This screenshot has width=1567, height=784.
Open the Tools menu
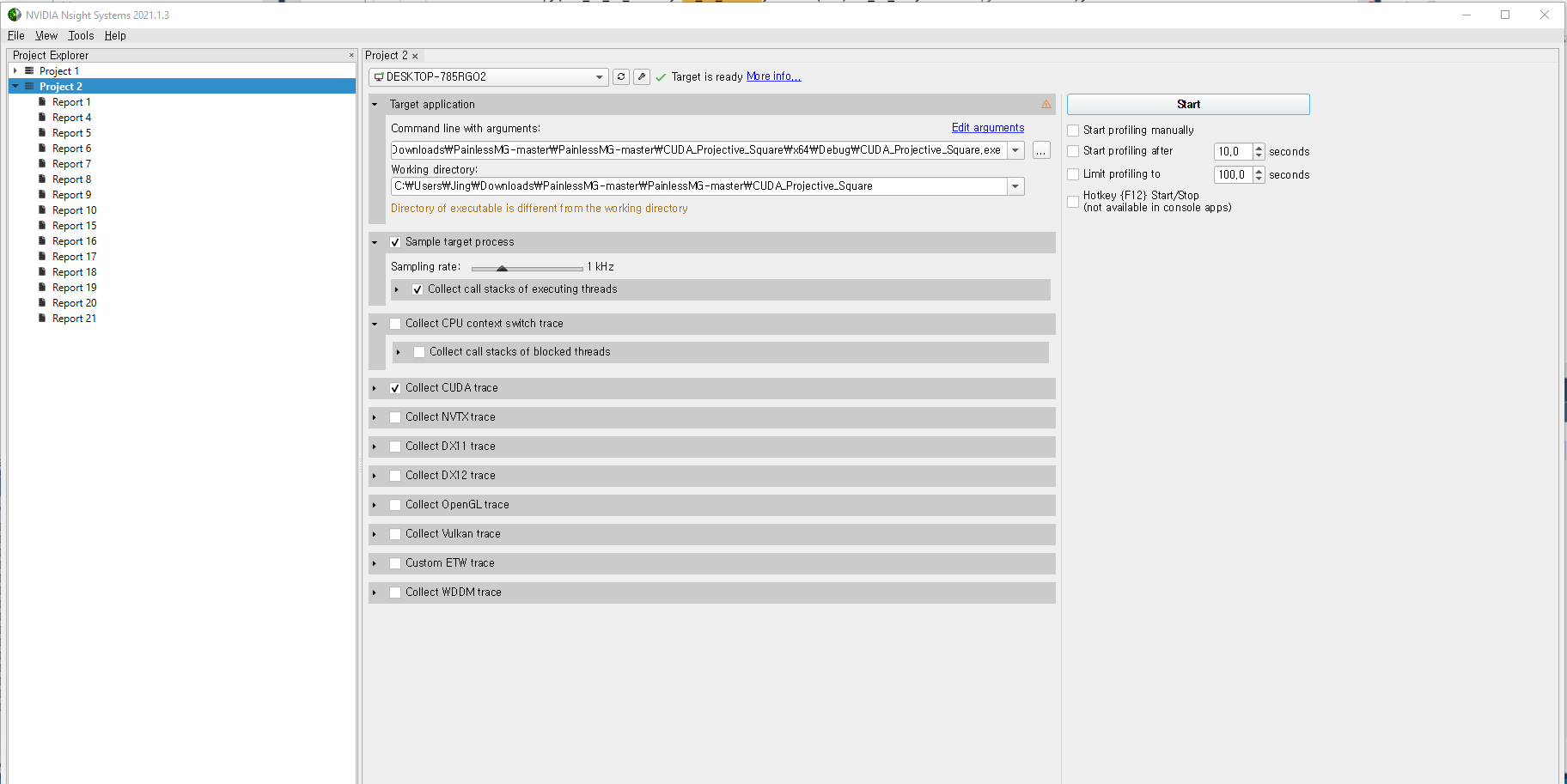pos(81,35)
